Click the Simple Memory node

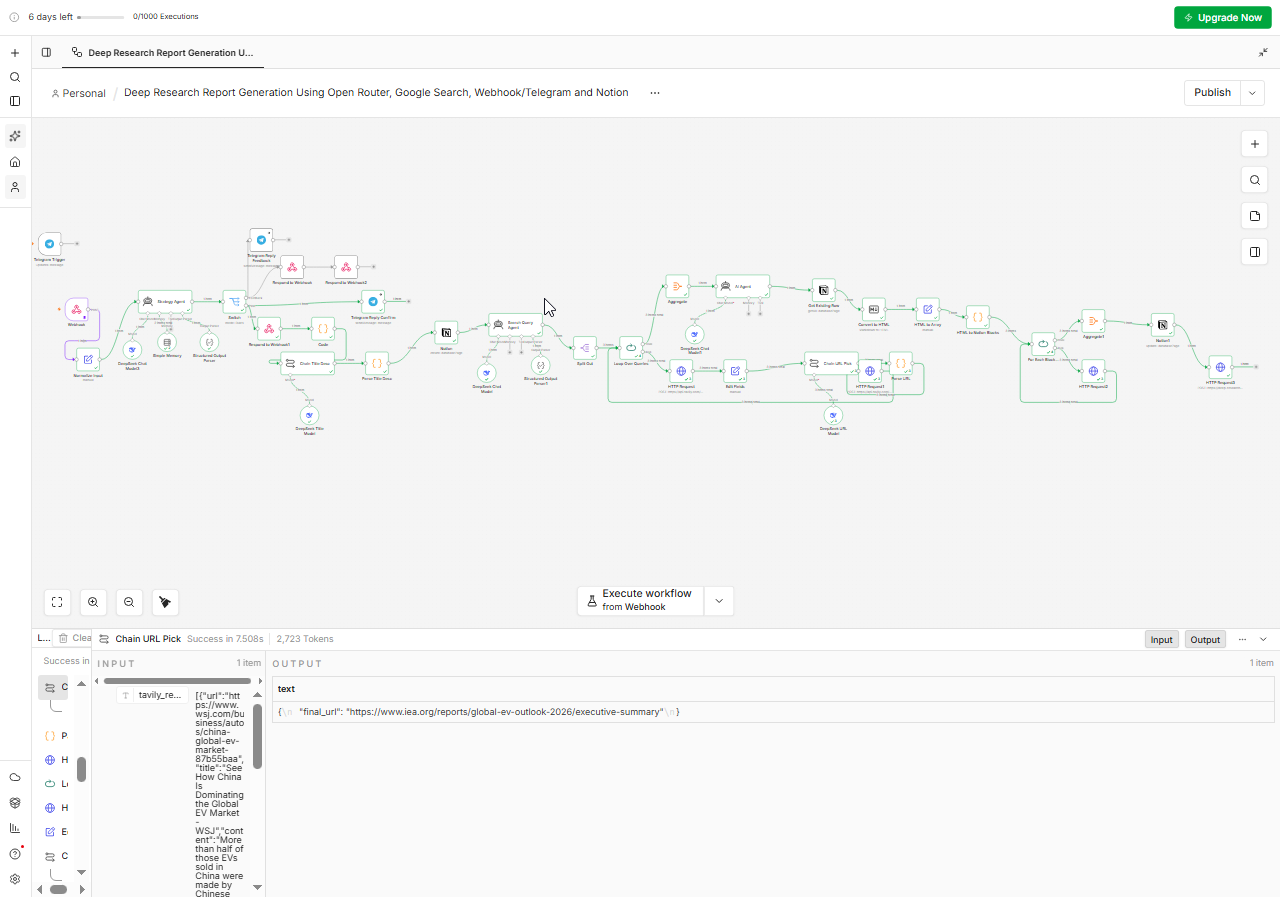[167, 341]
